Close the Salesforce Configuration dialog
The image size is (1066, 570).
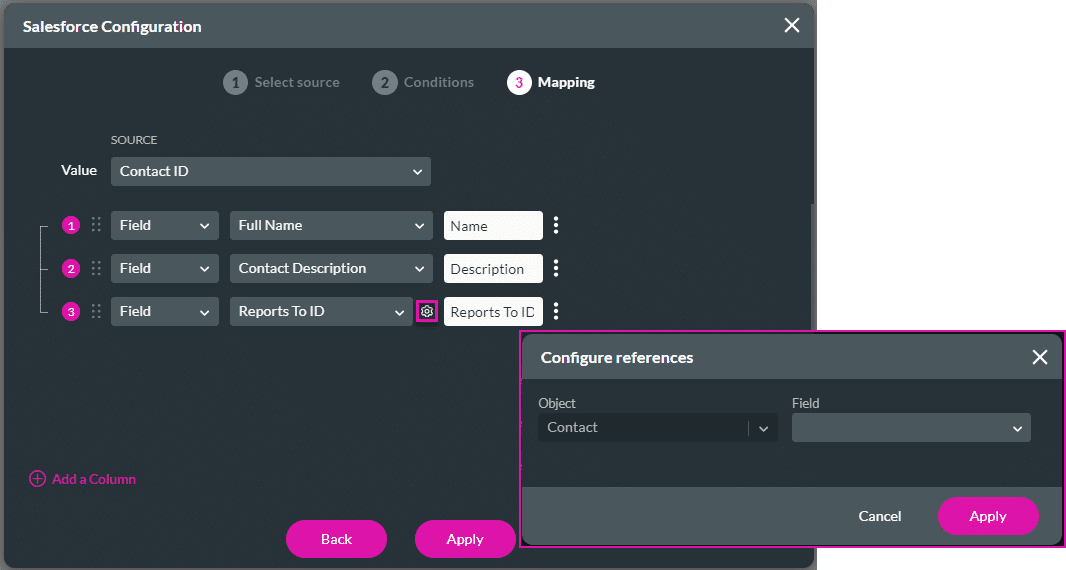pos(791,26)
